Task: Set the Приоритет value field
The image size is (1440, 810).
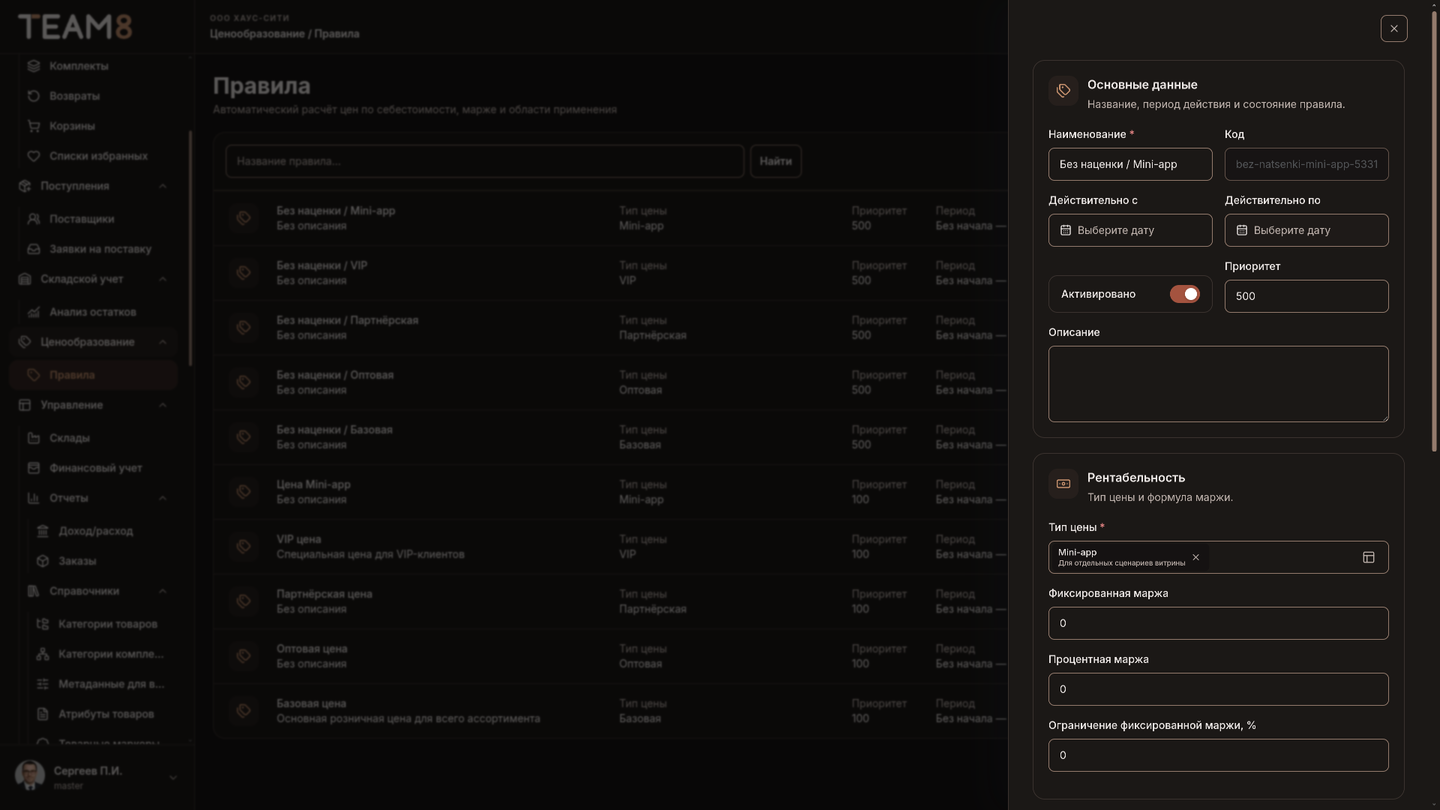Action: [x=1306, y=296]
